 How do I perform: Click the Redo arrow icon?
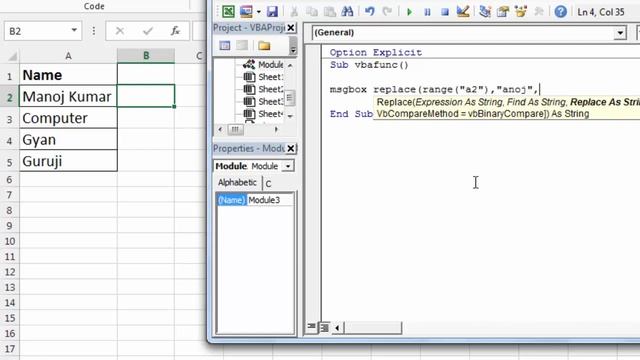[x=387, y=11]
